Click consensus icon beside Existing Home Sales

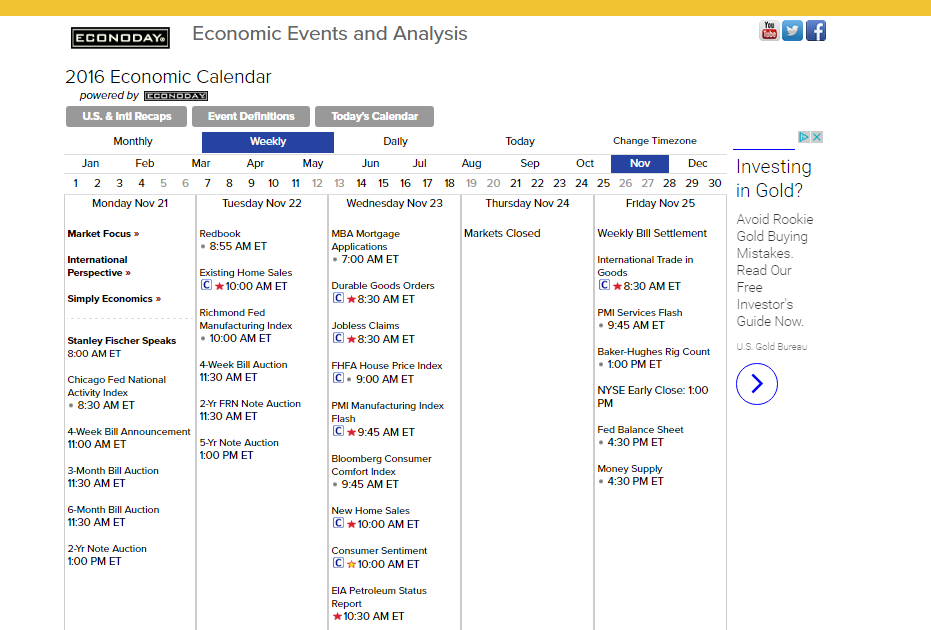[205, 286]
